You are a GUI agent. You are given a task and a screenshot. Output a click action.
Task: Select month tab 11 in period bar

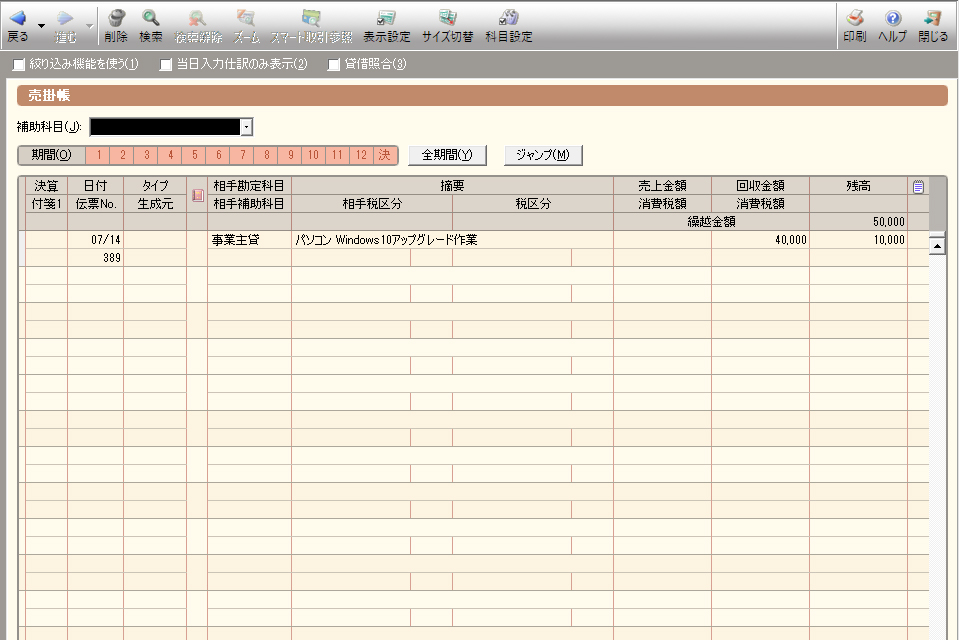337,155
